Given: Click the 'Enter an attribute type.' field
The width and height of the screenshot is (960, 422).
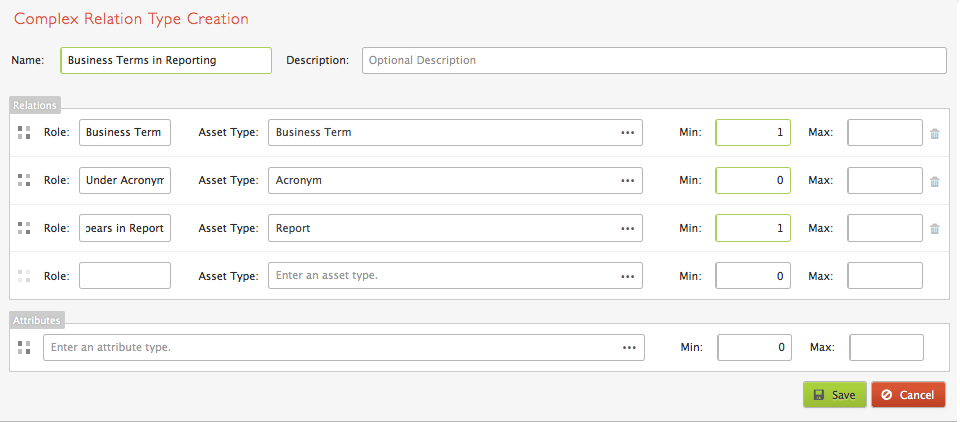Looking at the screenshot, I should coord(343,347).
